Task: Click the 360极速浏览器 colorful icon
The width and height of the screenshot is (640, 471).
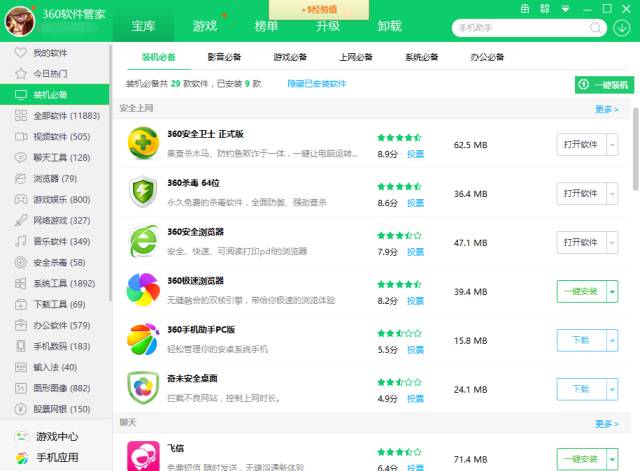Action: (143, 290)
